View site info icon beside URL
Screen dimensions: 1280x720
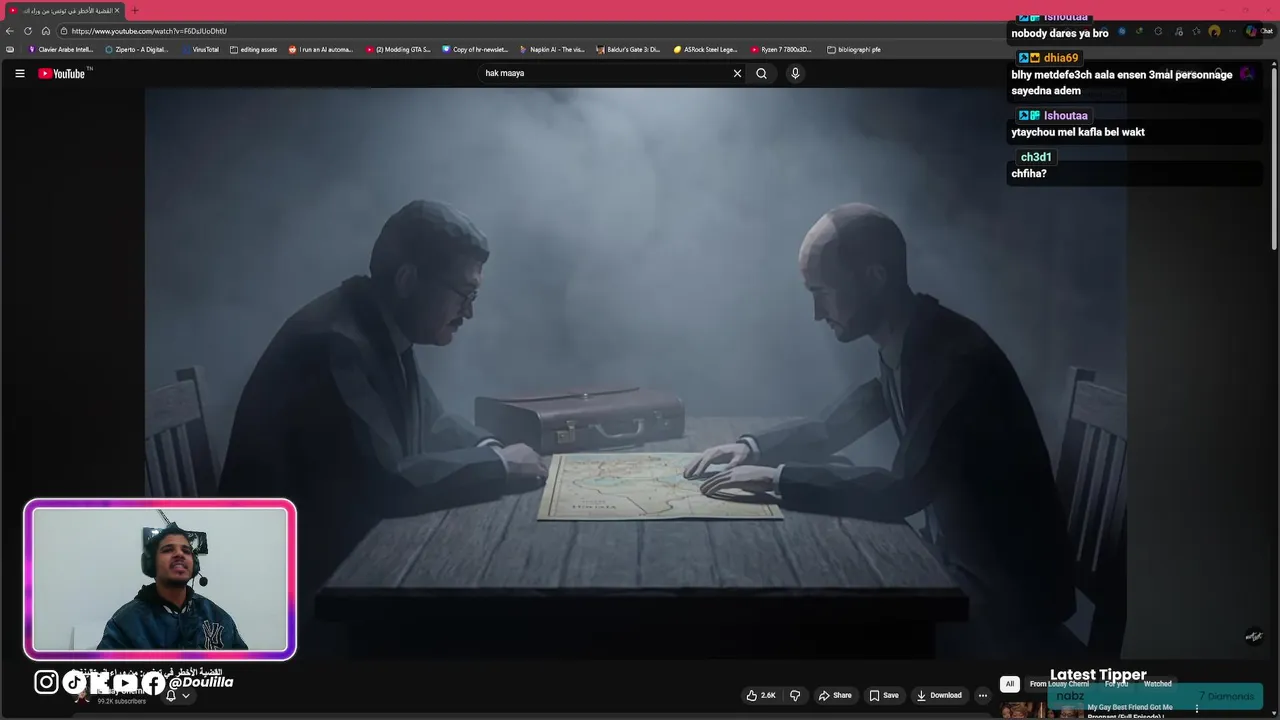pos(64,31)
